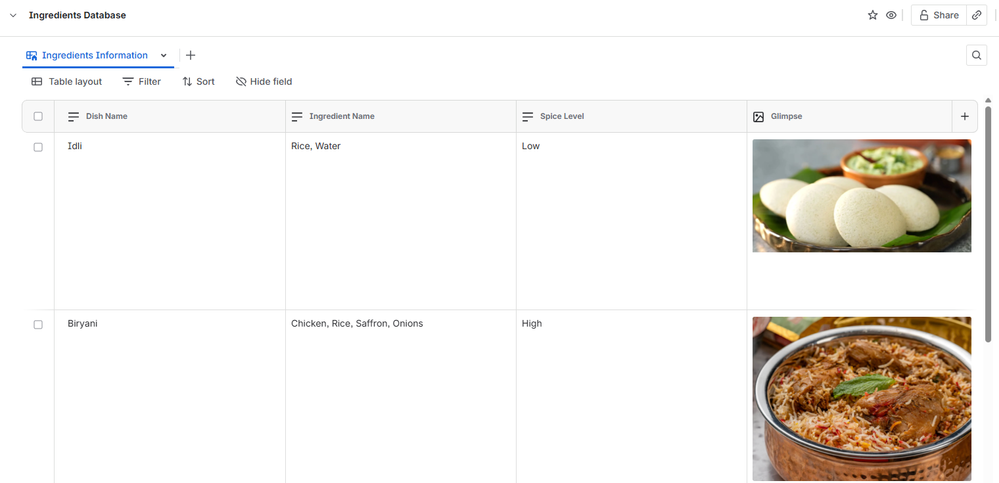Click the Glimpse image-type icon

point(758,117)
